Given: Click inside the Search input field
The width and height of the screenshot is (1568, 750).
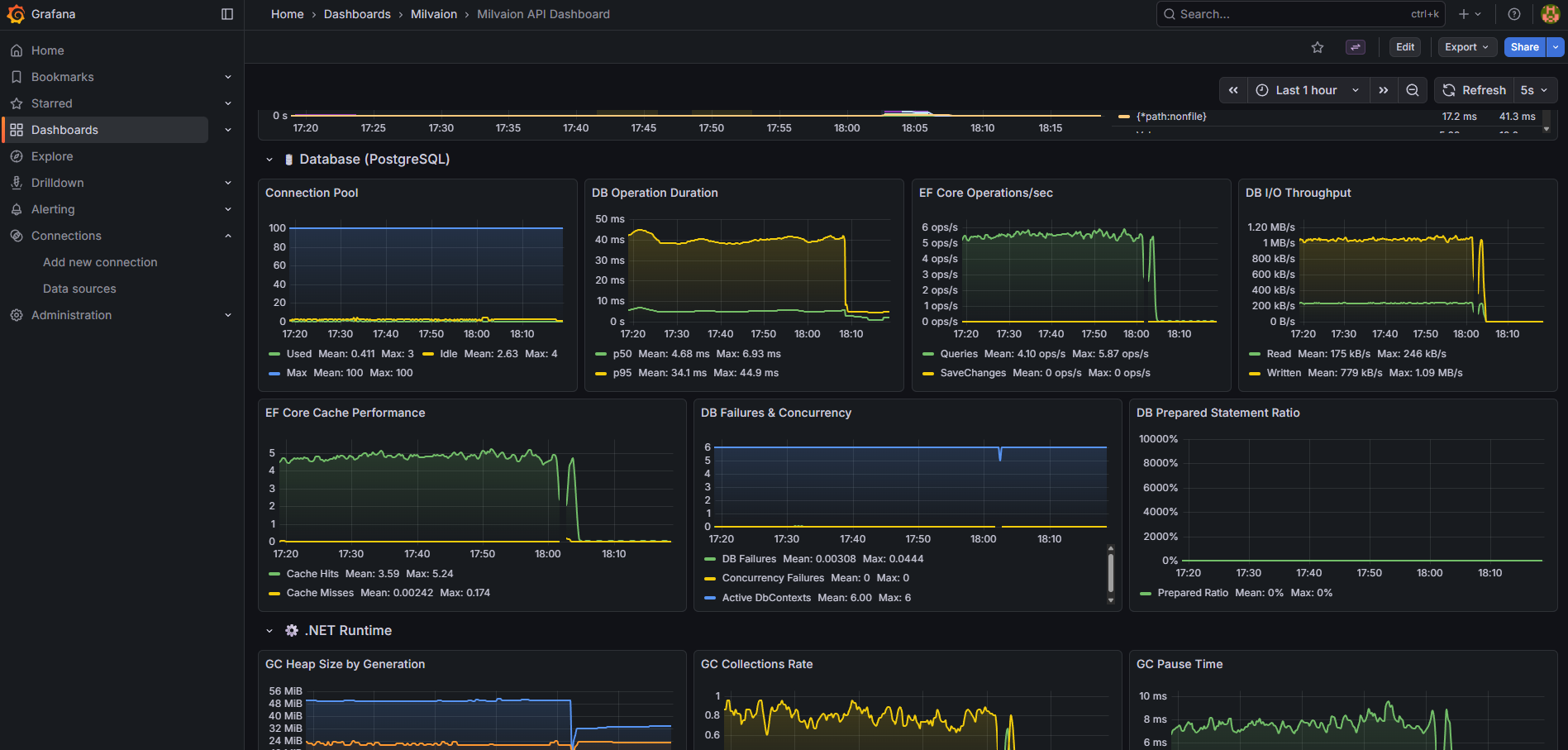Looking at the screenshot, I should tap(1298, 14).
